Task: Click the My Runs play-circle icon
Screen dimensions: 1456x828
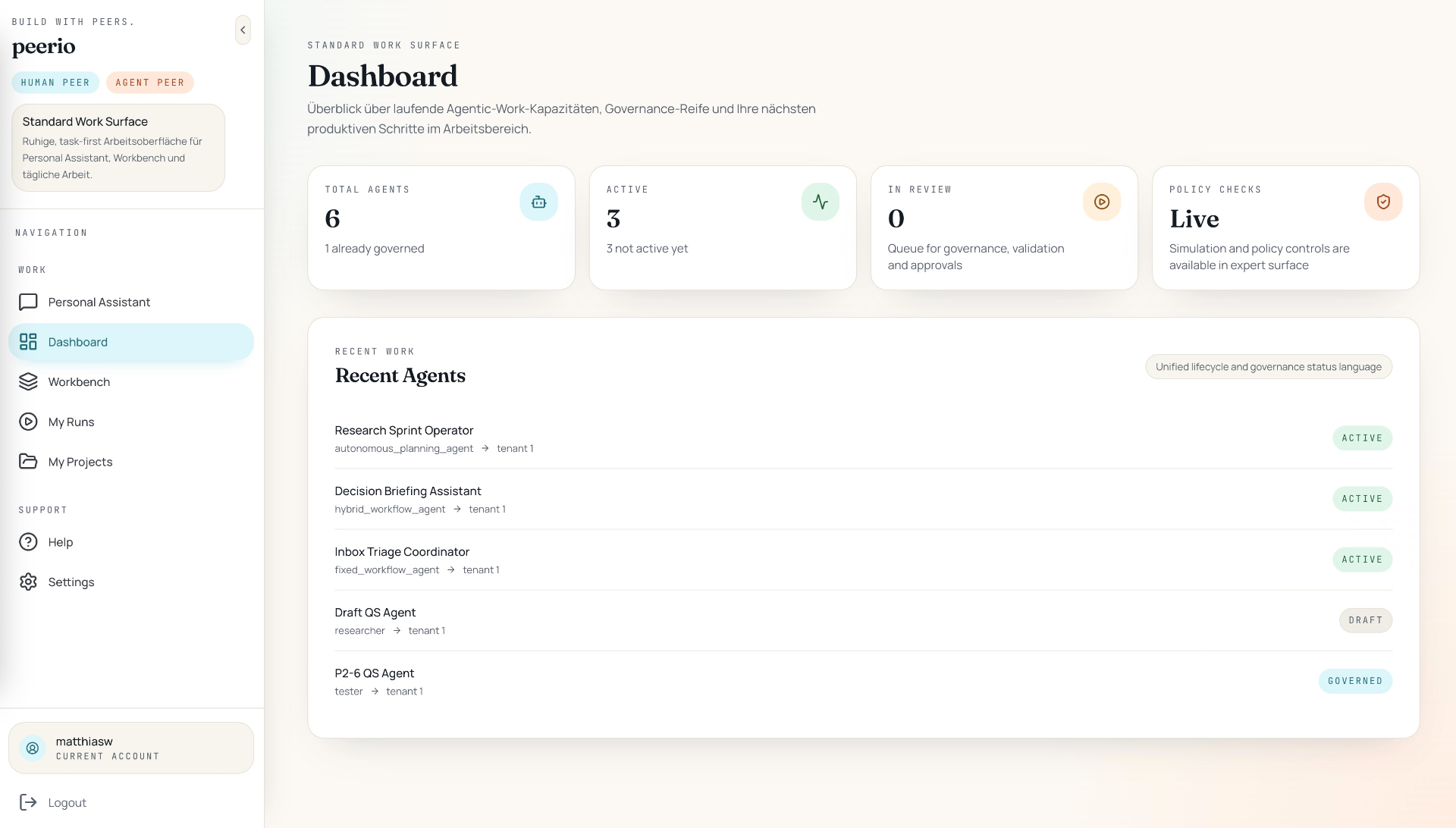Action: pos(28,422)
